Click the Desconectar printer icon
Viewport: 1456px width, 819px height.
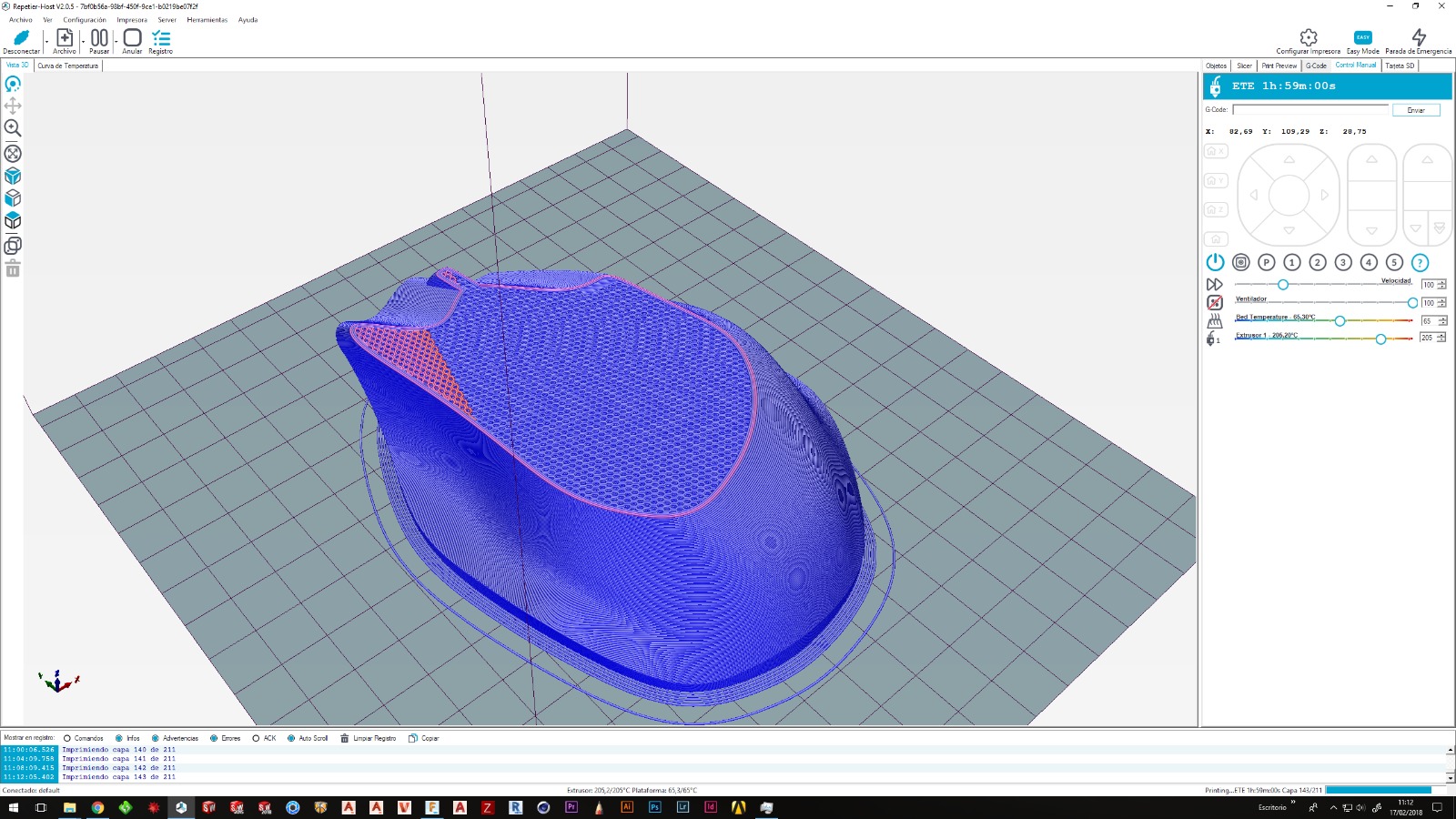(21, 37)
